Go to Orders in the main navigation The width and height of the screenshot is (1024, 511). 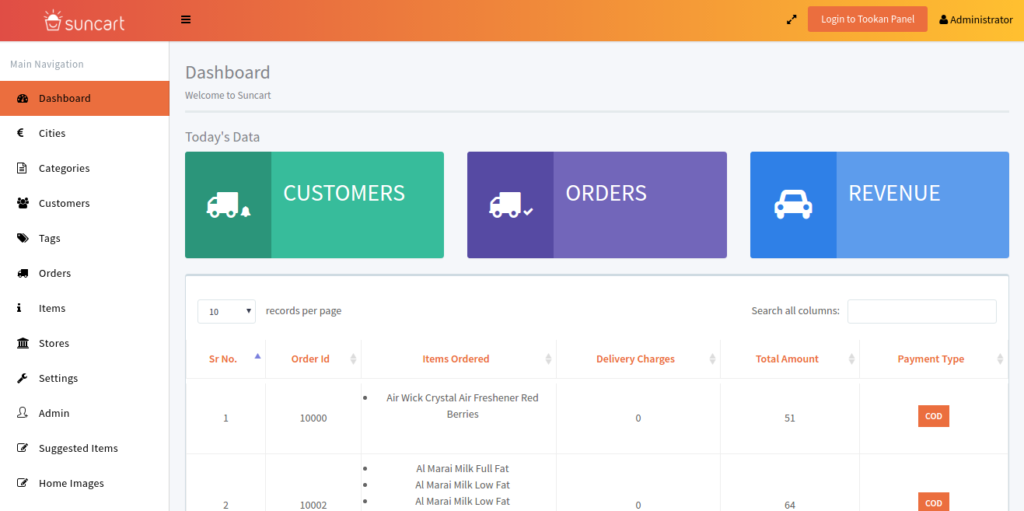pyautogui.click(x=55, y=273)
